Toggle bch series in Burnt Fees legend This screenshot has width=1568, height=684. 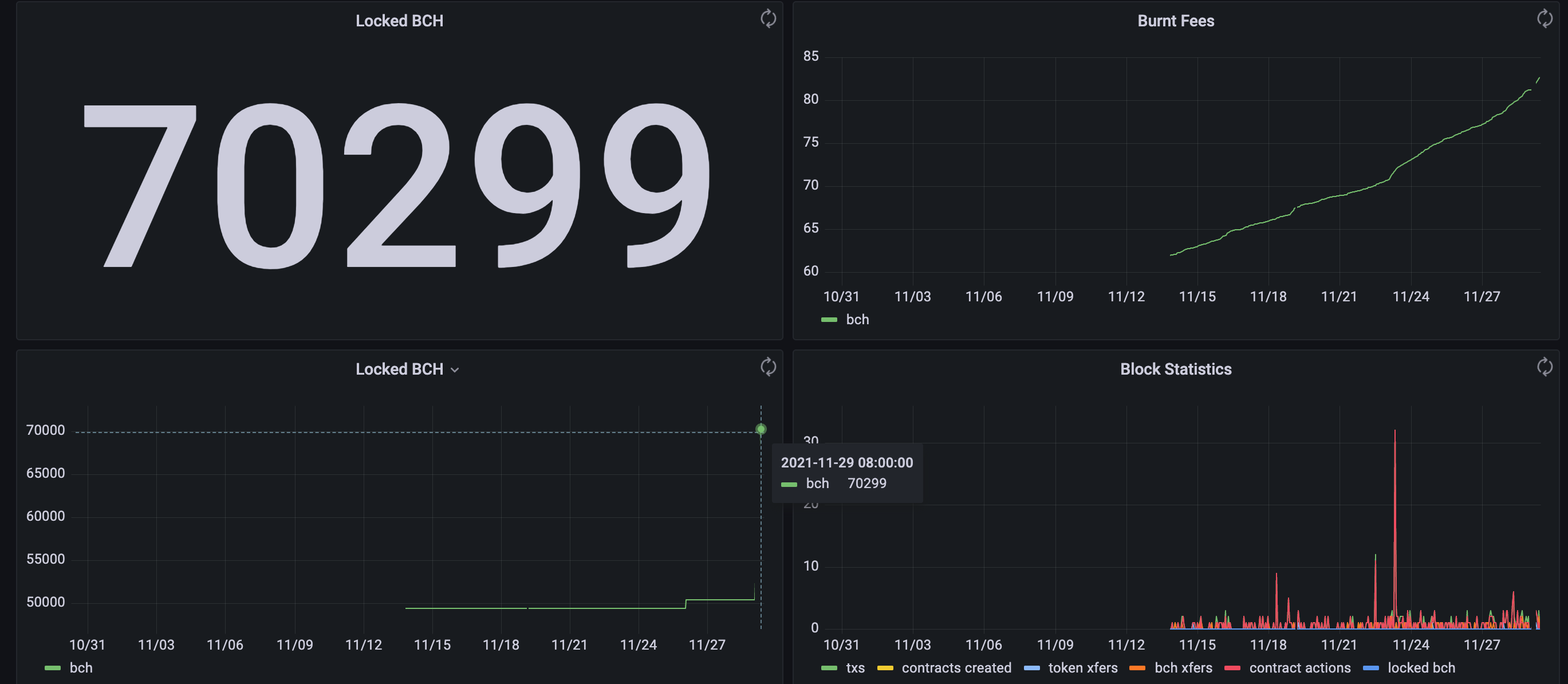(x=857, y=319)
